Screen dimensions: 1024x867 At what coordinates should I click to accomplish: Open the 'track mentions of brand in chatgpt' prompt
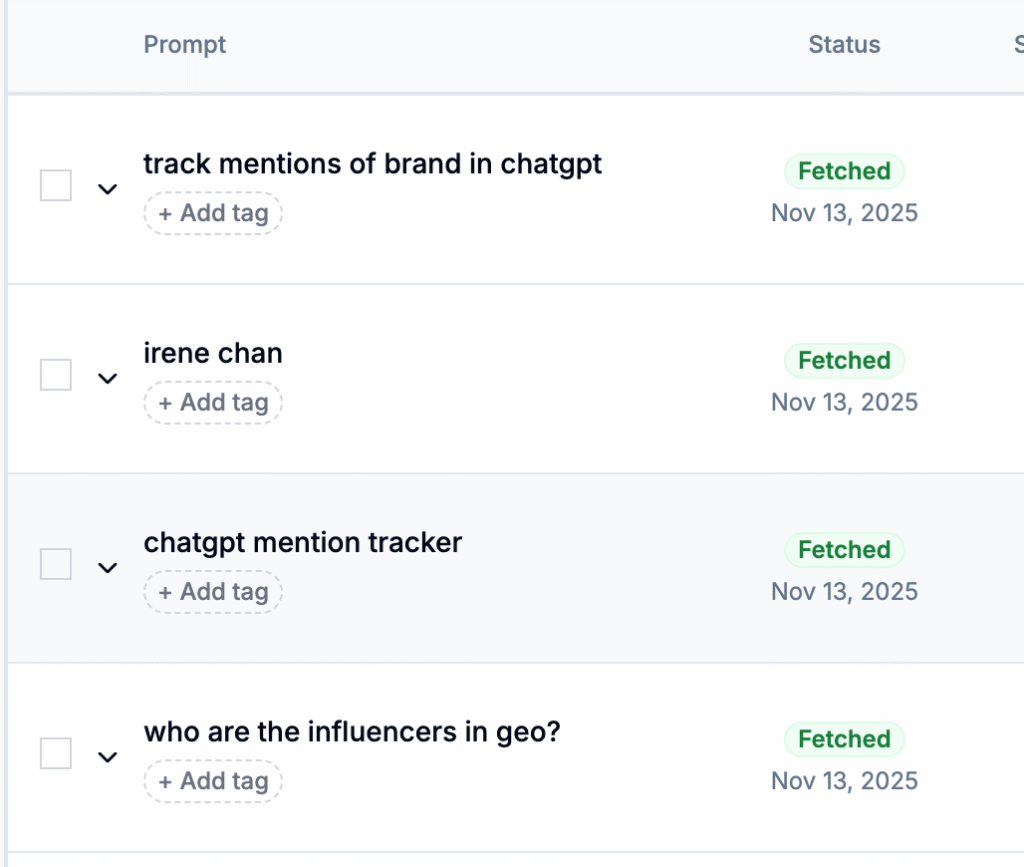[372, 164]
